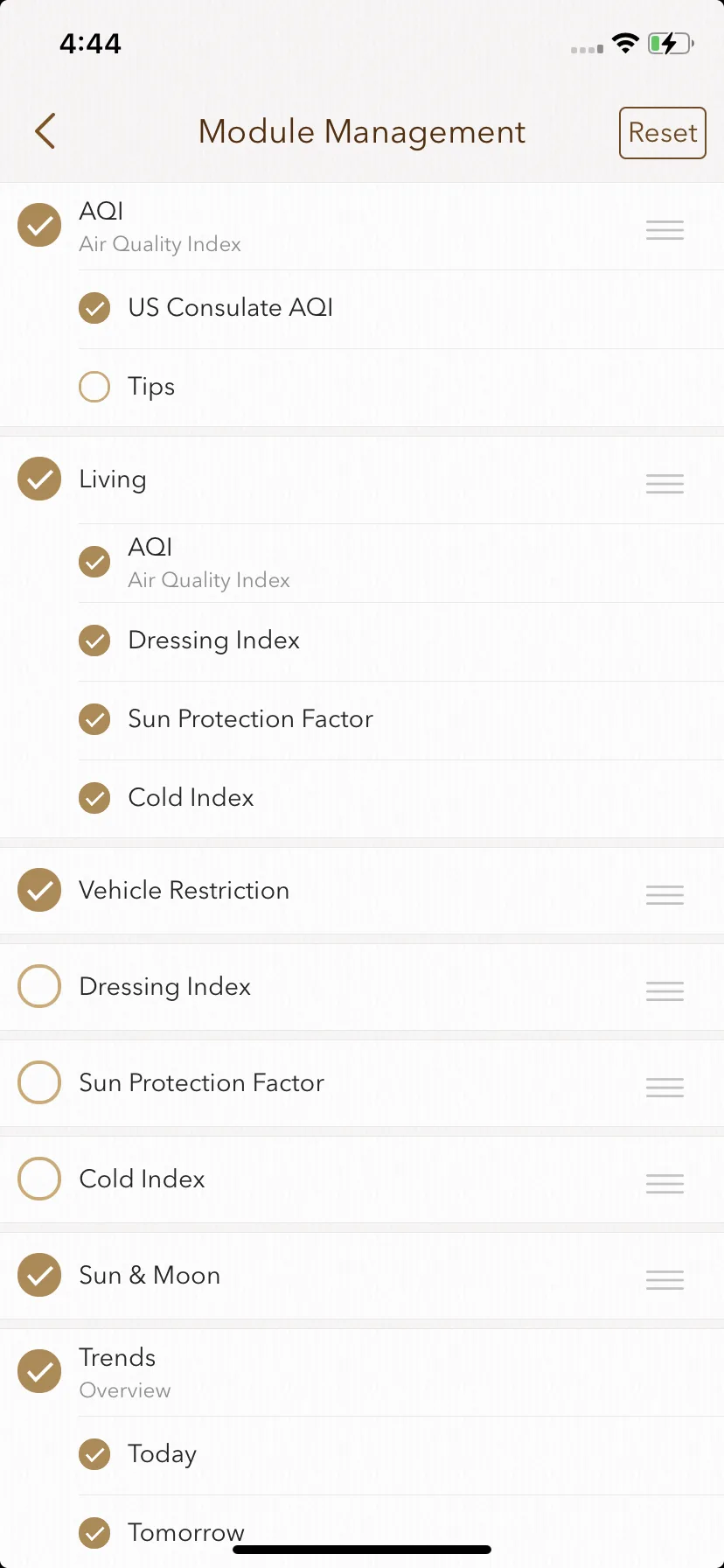Disable the Living module checkbox
Viewport: 724px width, 1568px height.
click(x=39, y=479)
